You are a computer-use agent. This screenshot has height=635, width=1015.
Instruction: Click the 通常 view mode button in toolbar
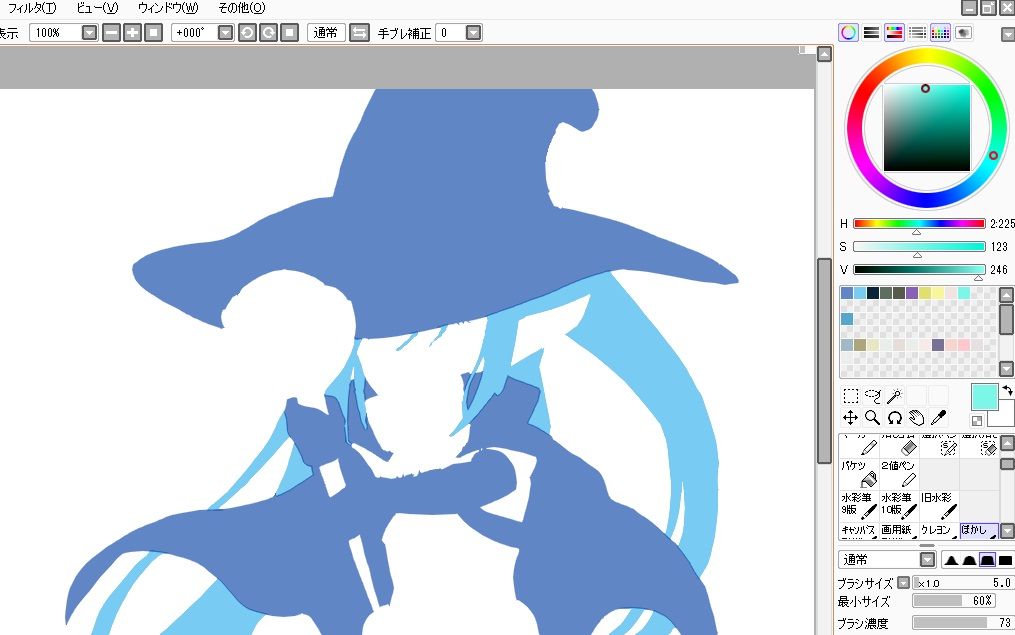point(326,32)
